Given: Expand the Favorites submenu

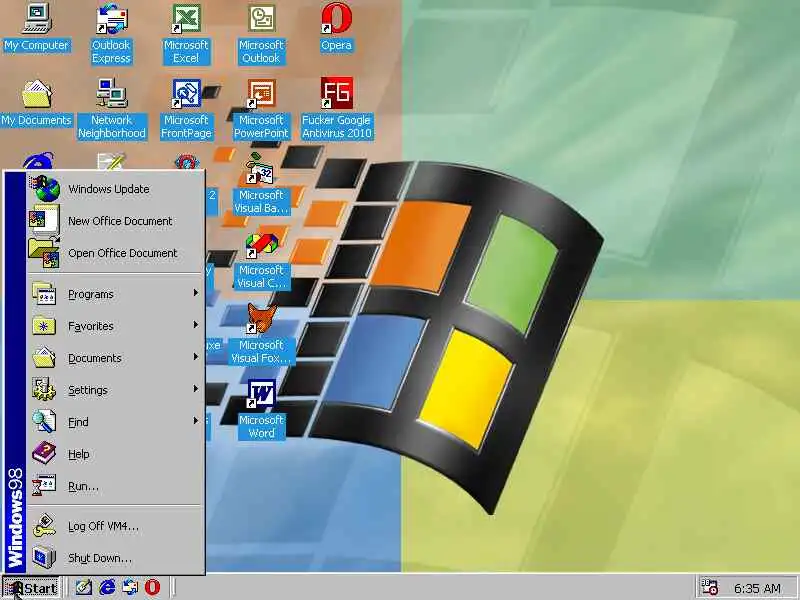Looking at the screenshot, I should [x=116, y=326].
